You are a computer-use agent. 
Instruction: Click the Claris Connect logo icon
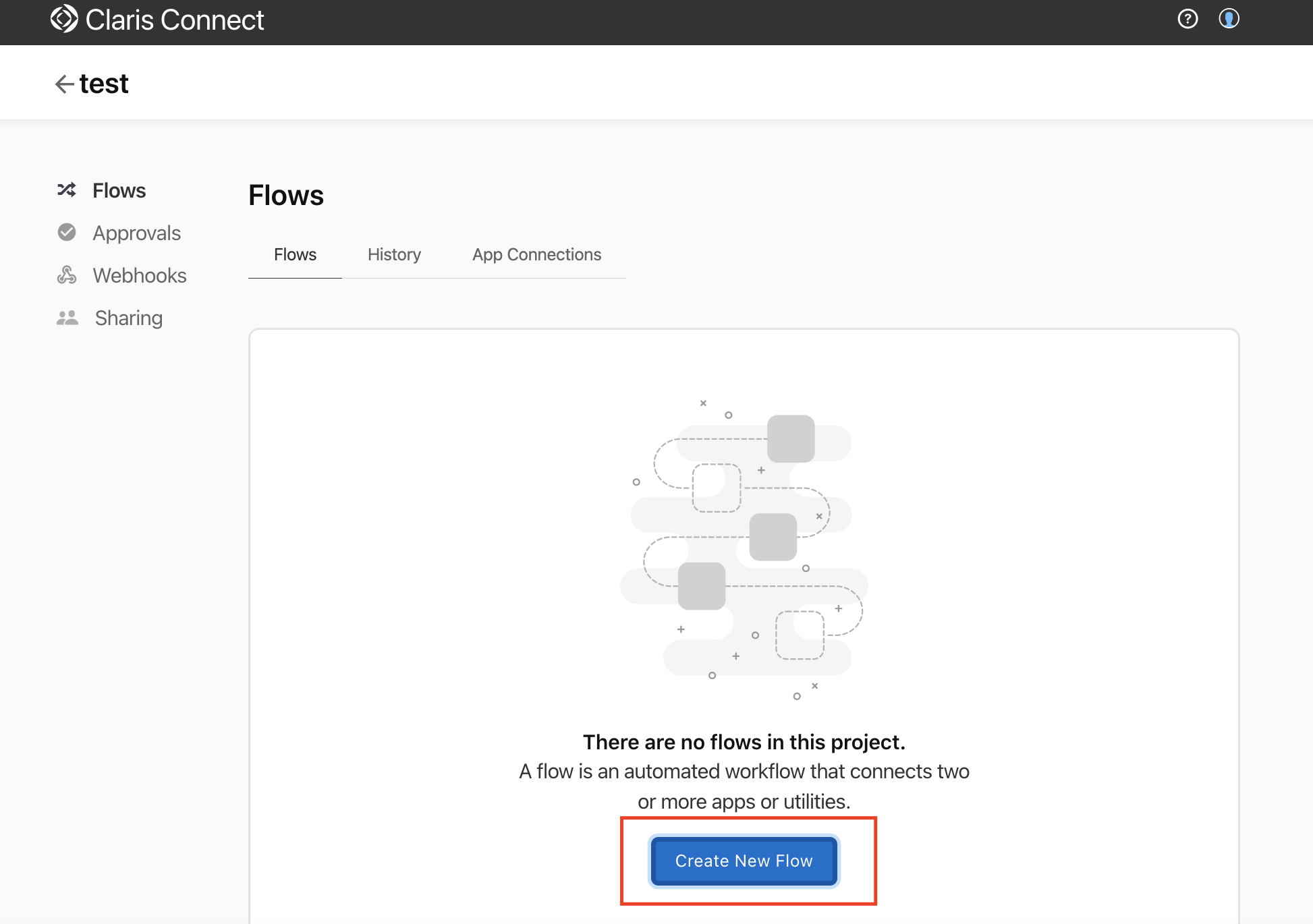pos(64,19)
